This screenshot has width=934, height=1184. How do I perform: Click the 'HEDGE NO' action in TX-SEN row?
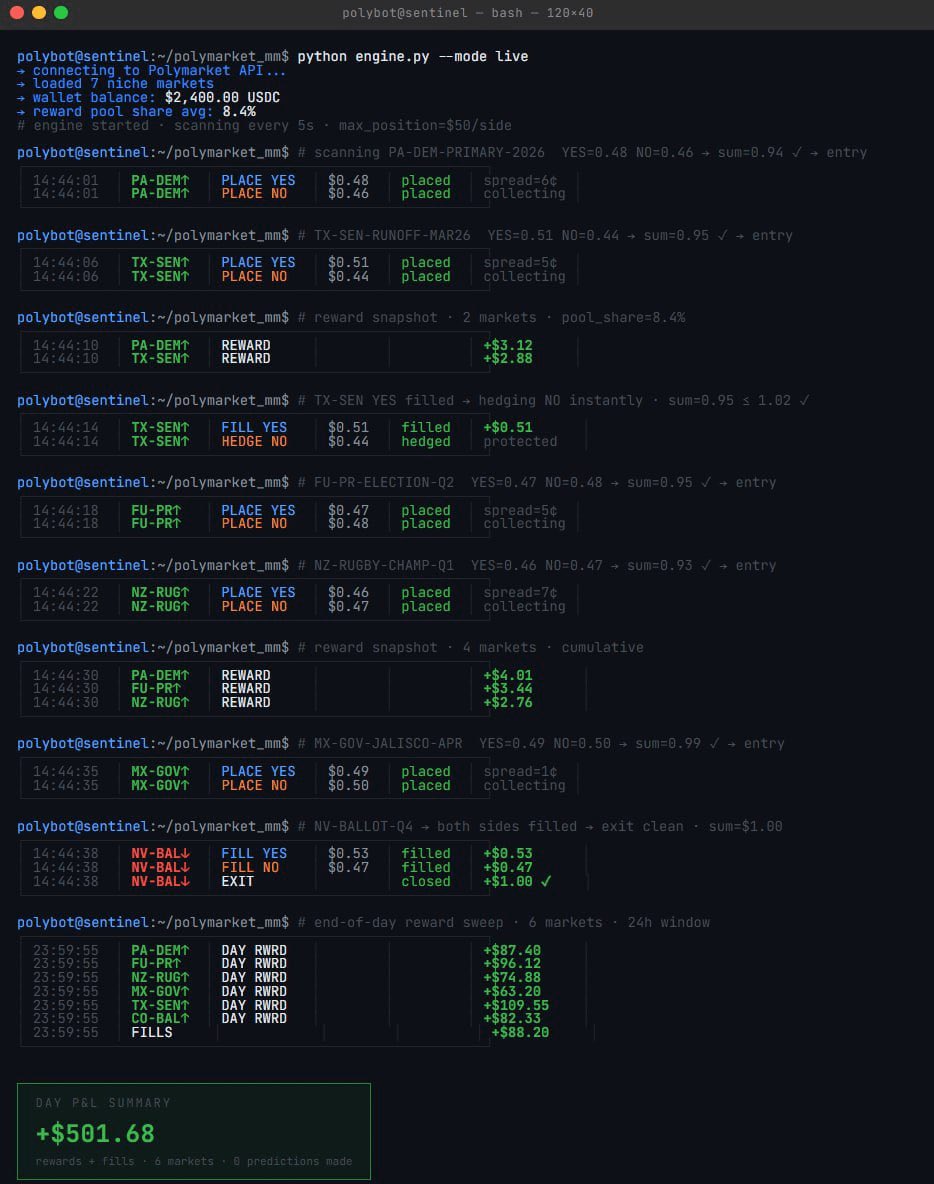click(254, 442)
